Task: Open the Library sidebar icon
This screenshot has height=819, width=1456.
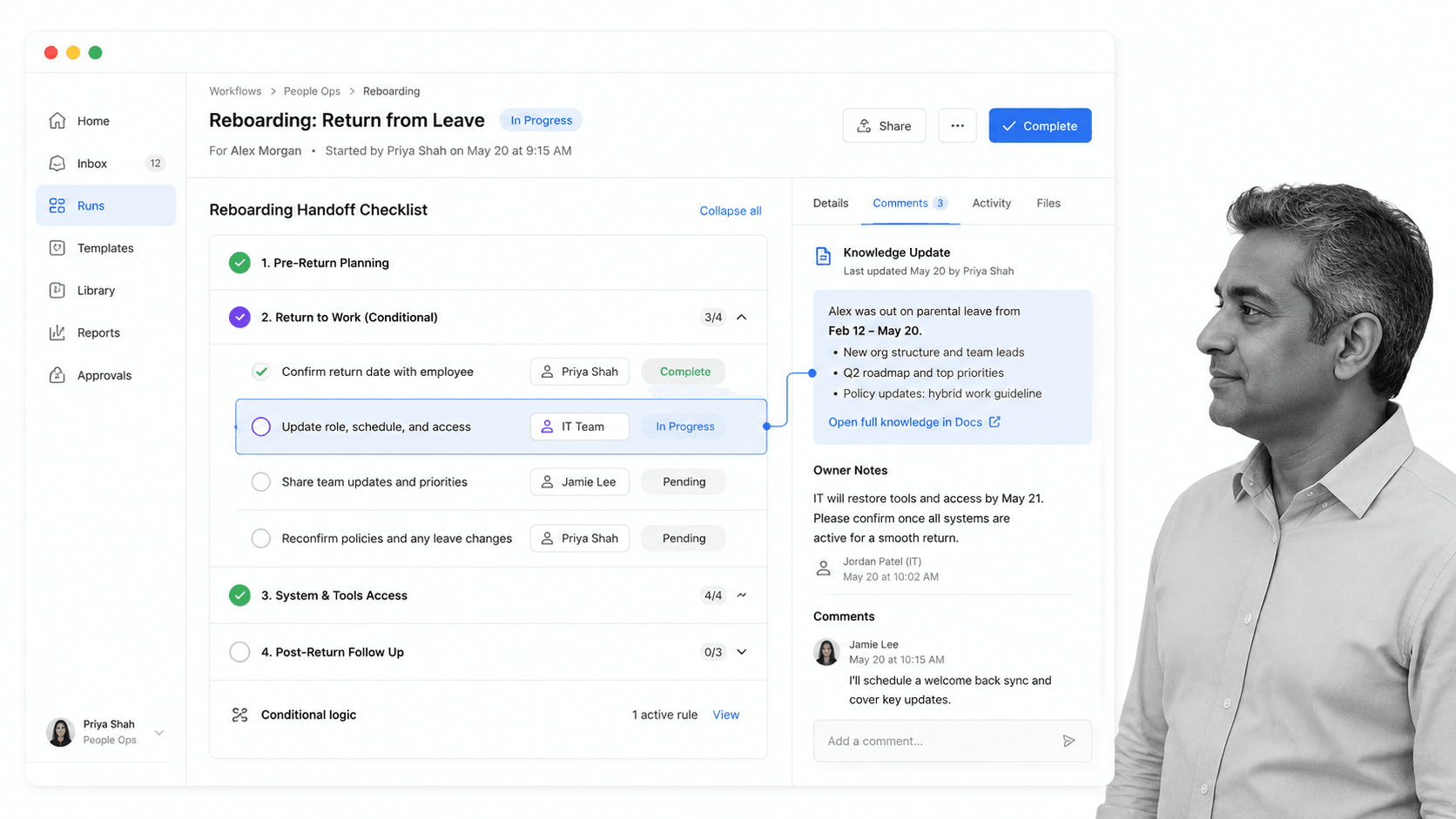Action: point(57,291)
